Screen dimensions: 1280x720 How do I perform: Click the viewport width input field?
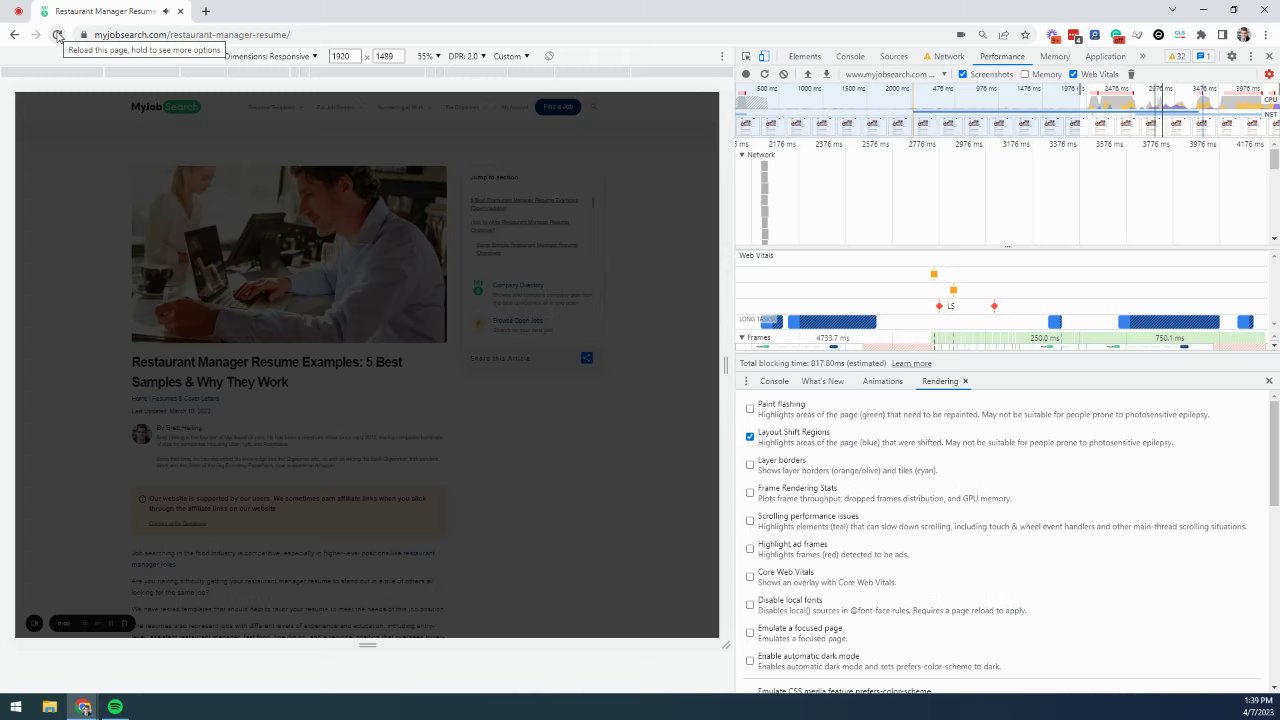(x=343, y=56)
